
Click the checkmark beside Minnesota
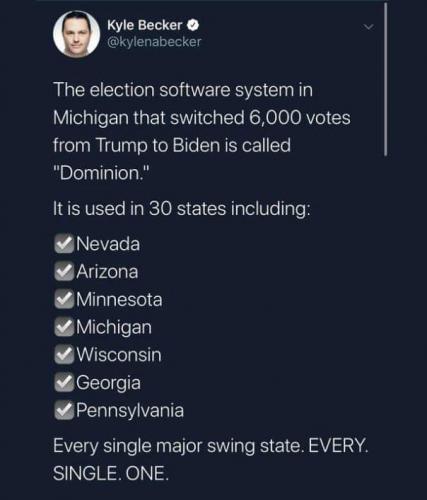(x=64, y=299)
